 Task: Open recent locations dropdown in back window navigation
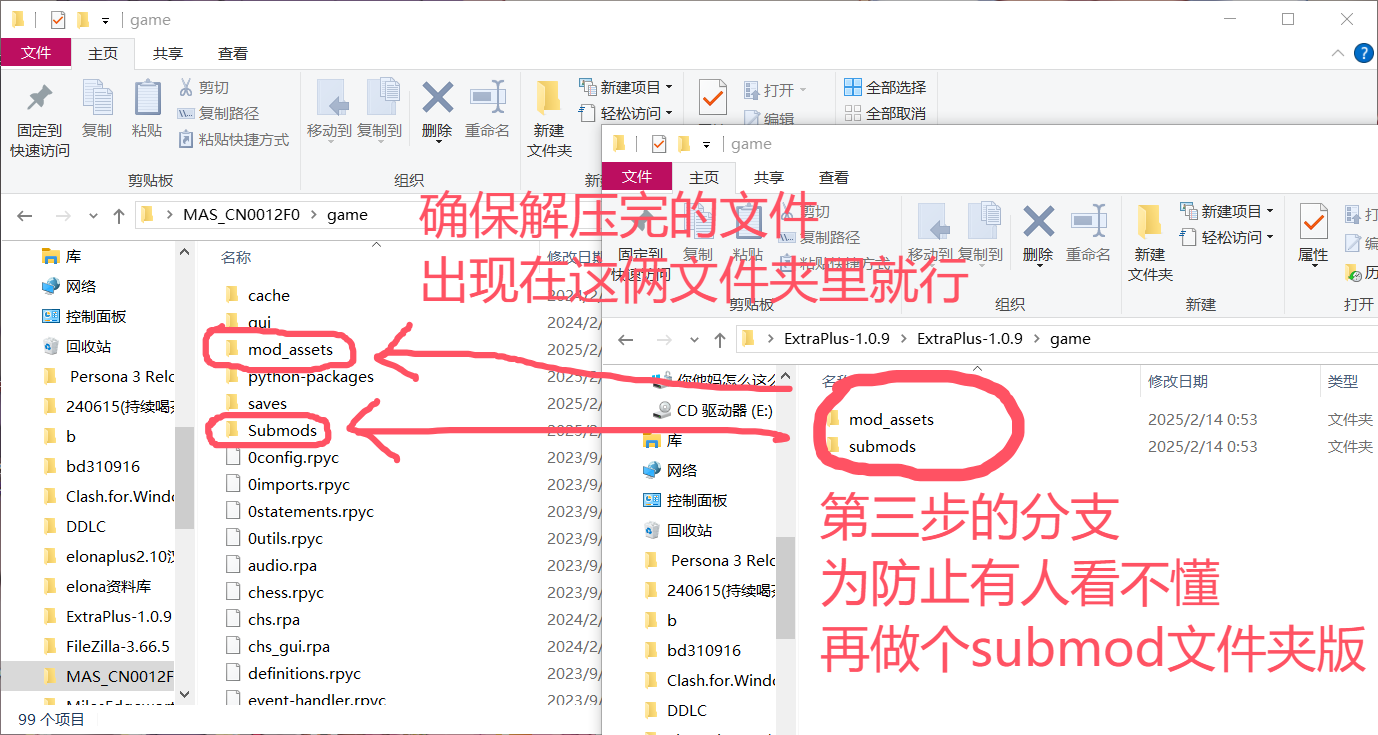(94, 215)
